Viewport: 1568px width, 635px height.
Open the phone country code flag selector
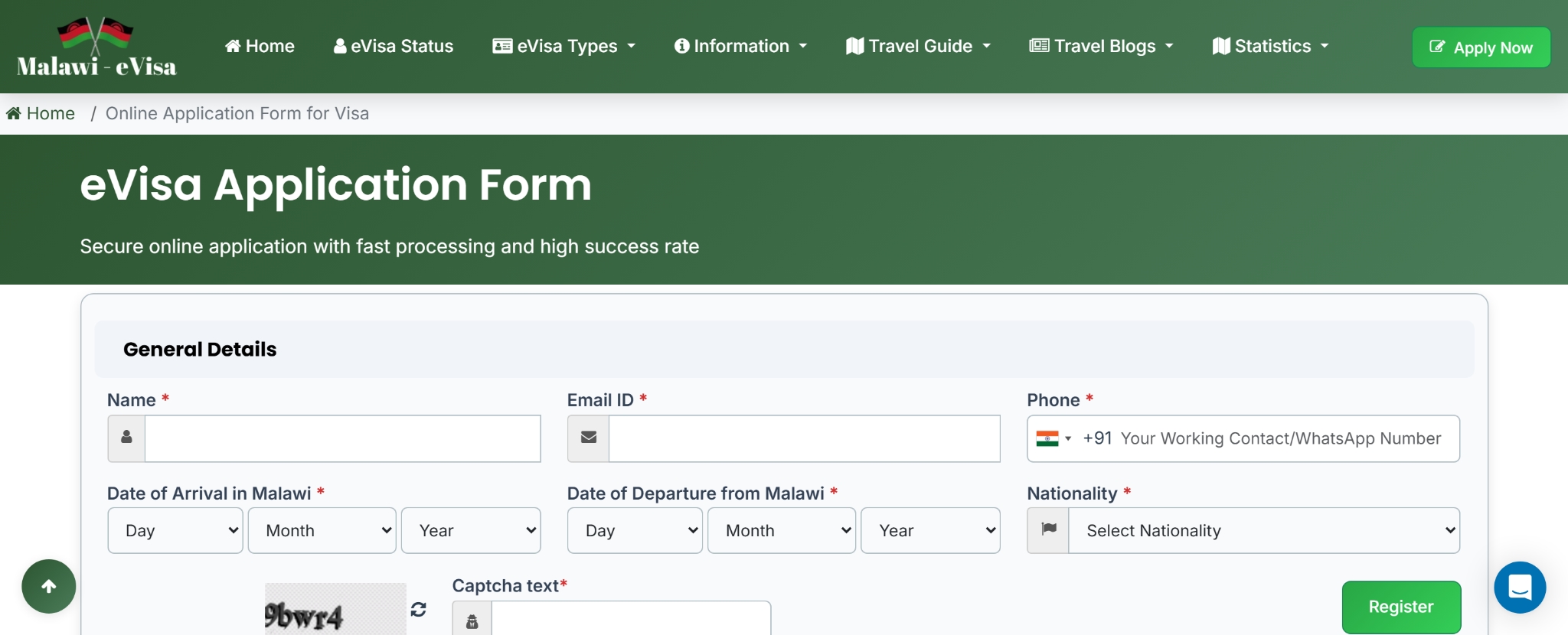[1053, 438]
